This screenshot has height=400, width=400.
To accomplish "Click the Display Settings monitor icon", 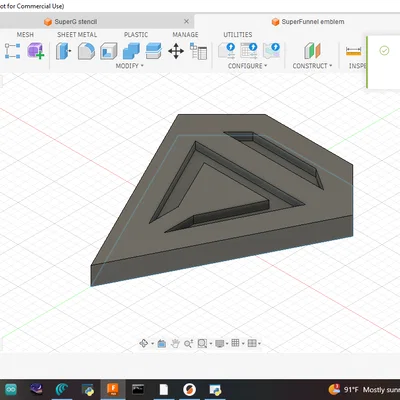I will (220, 343).
